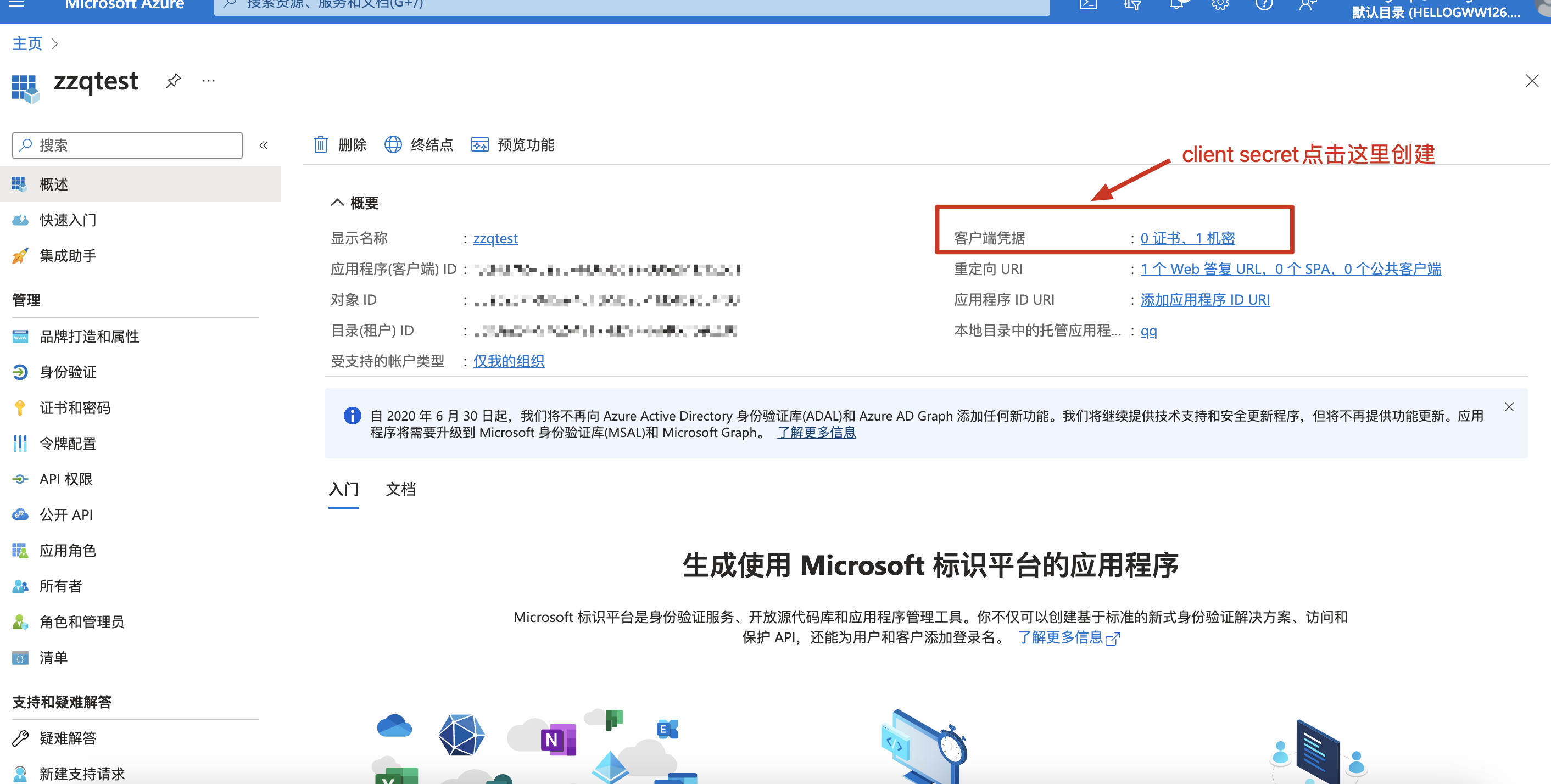Click the 管理 section header in sidebar
This screenshot has height=784, width=1551.
click(26, 300)
